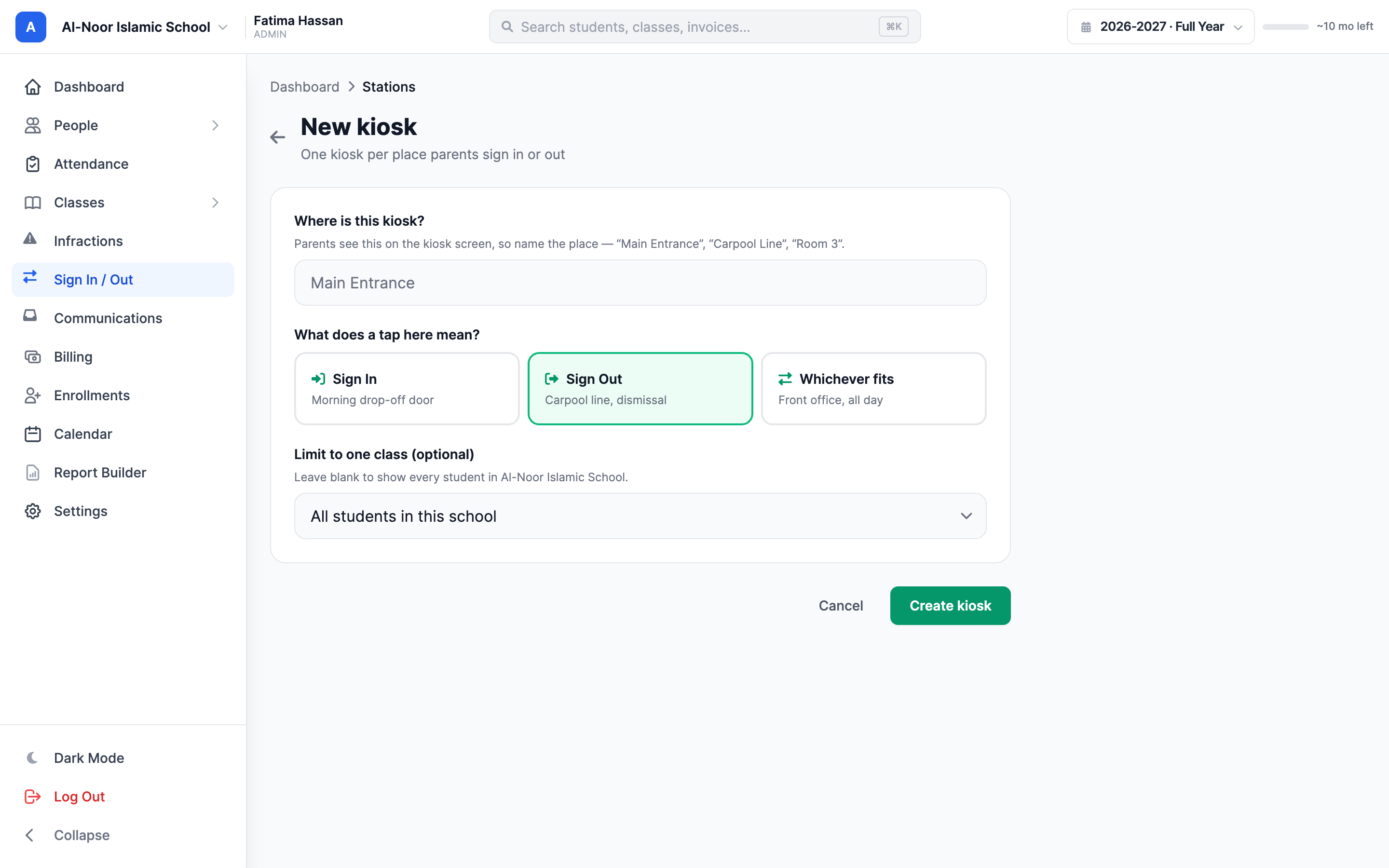
Task: Click the Stations breadcrumb
Action: click(x=389, y=87)
